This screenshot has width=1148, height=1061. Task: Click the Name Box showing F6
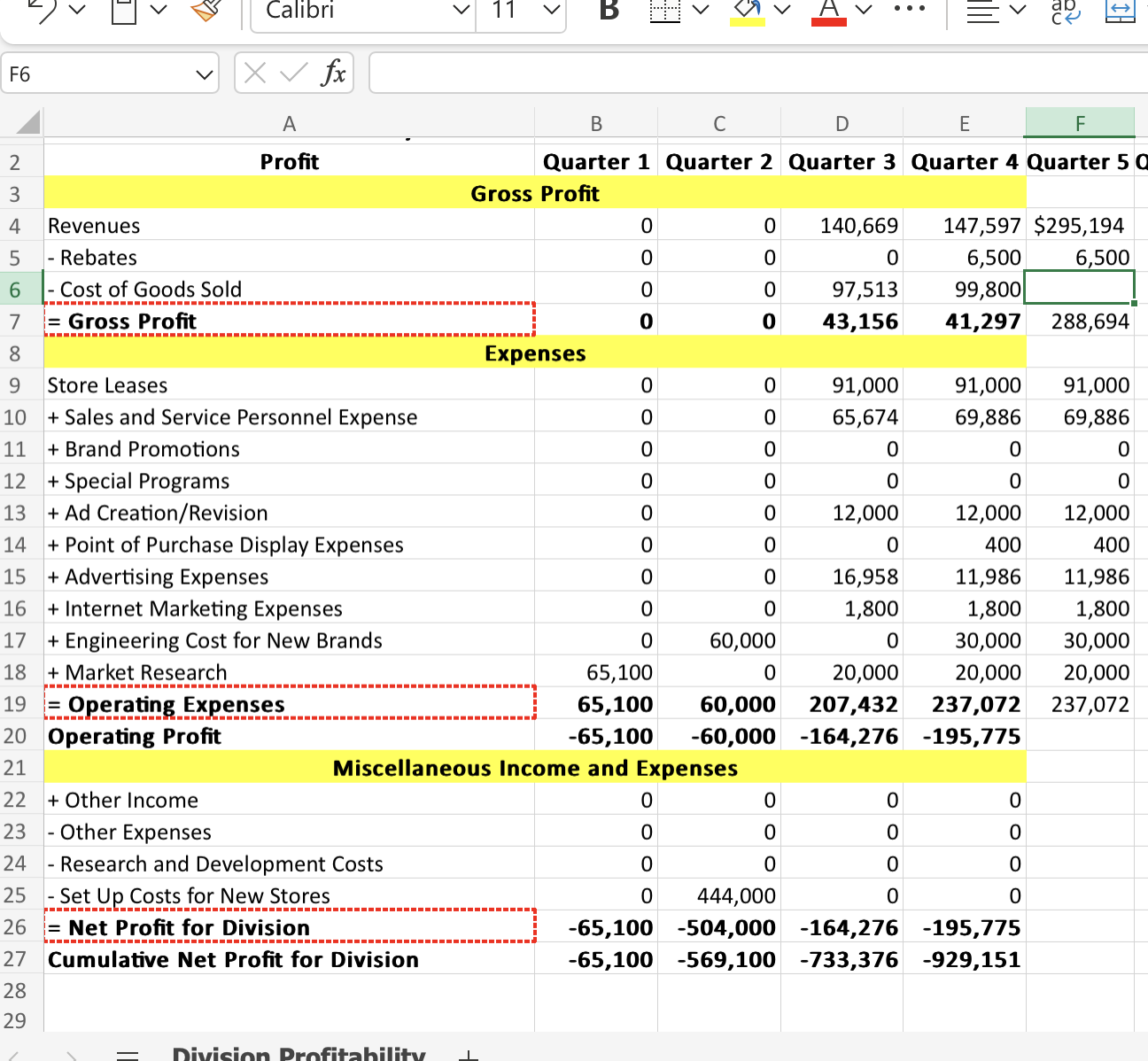(97, 74)
